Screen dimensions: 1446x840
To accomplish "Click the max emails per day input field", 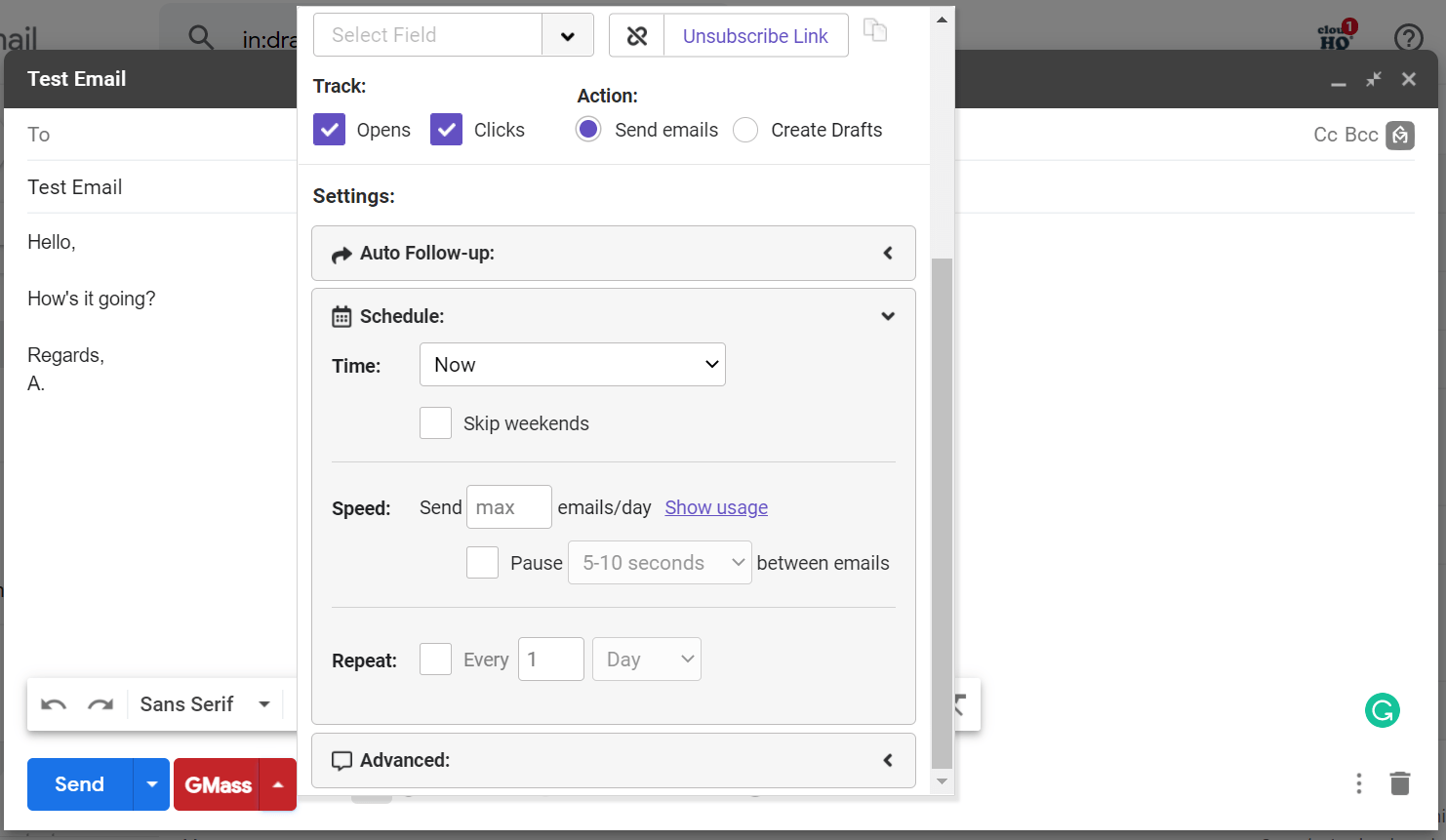I will 508,506.
